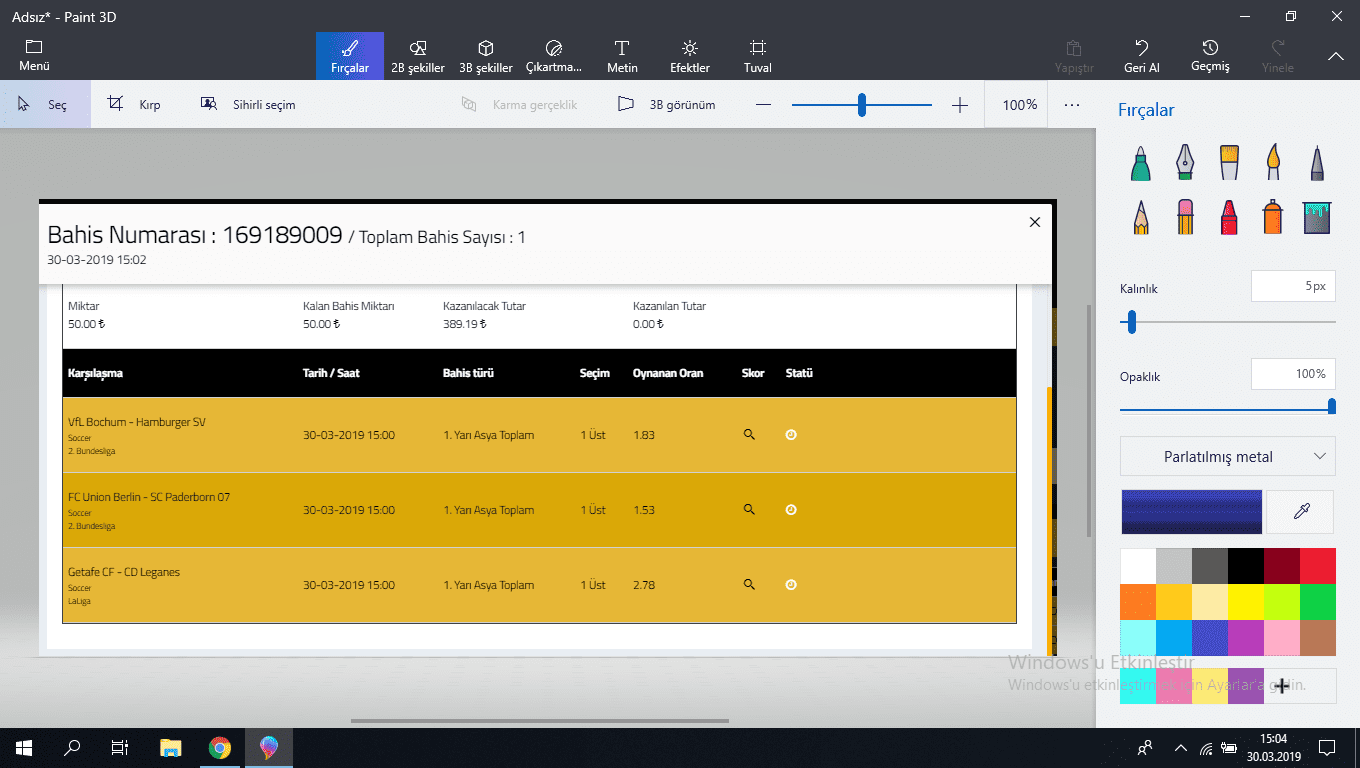Click the Statü clock icon for Union Berlin row
This screenshot has width=1360, height=768.
coord(791,510)
